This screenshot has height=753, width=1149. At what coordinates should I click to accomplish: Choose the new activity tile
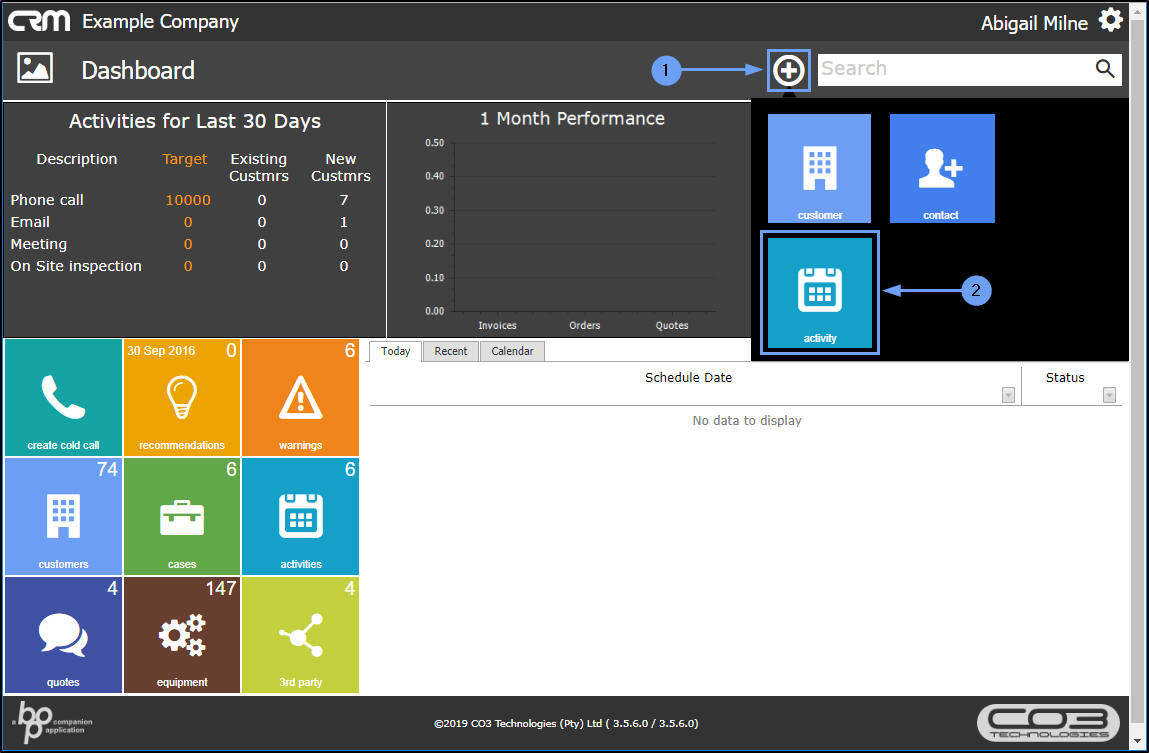point(819,292)
